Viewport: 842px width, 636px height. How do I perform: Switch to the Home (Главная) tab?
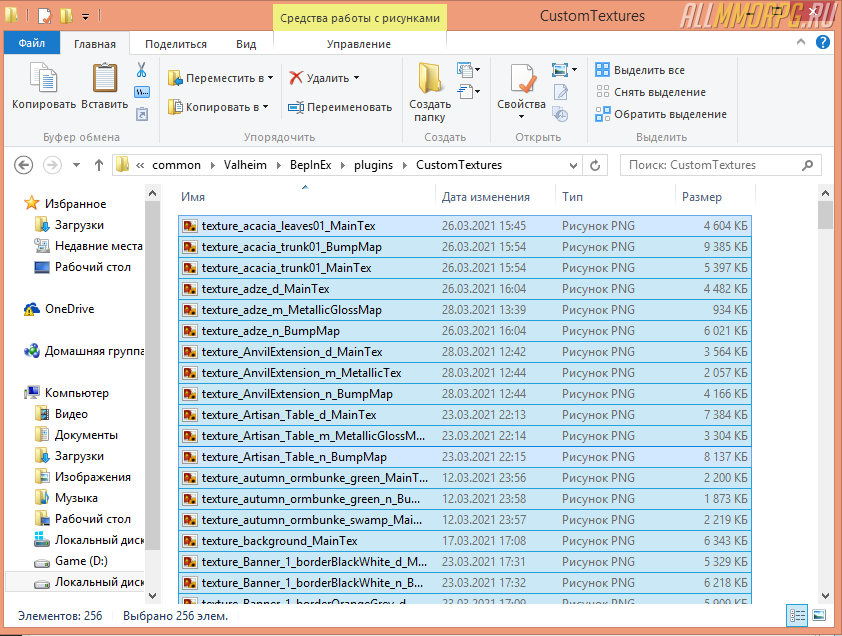(x=95, y=44)
